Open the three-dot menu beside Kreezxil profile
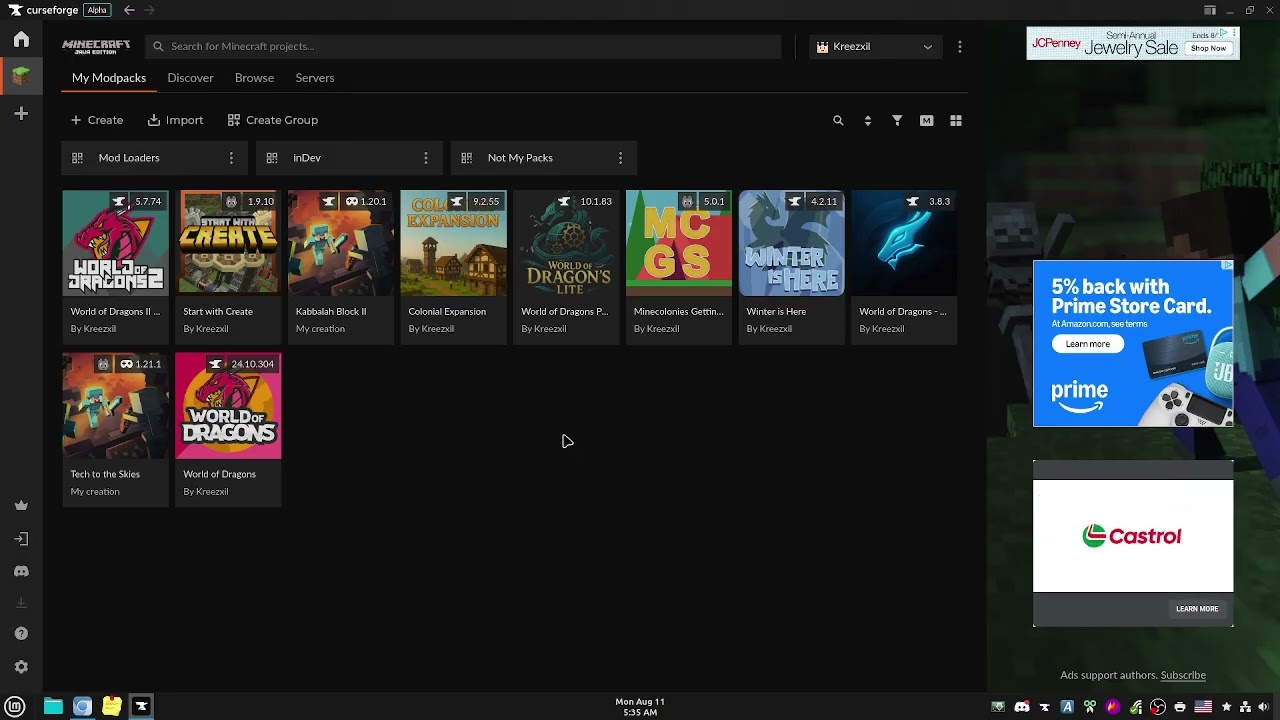 960,46
